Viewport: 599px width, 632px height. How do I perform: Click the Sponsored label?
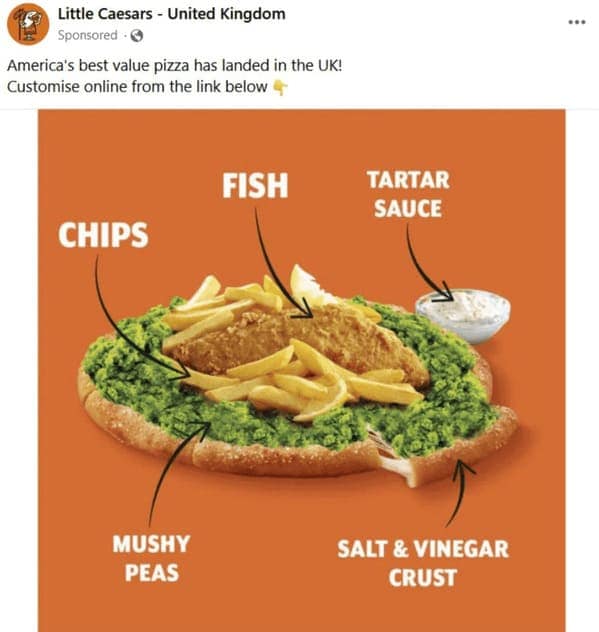[x=87, y=35]
